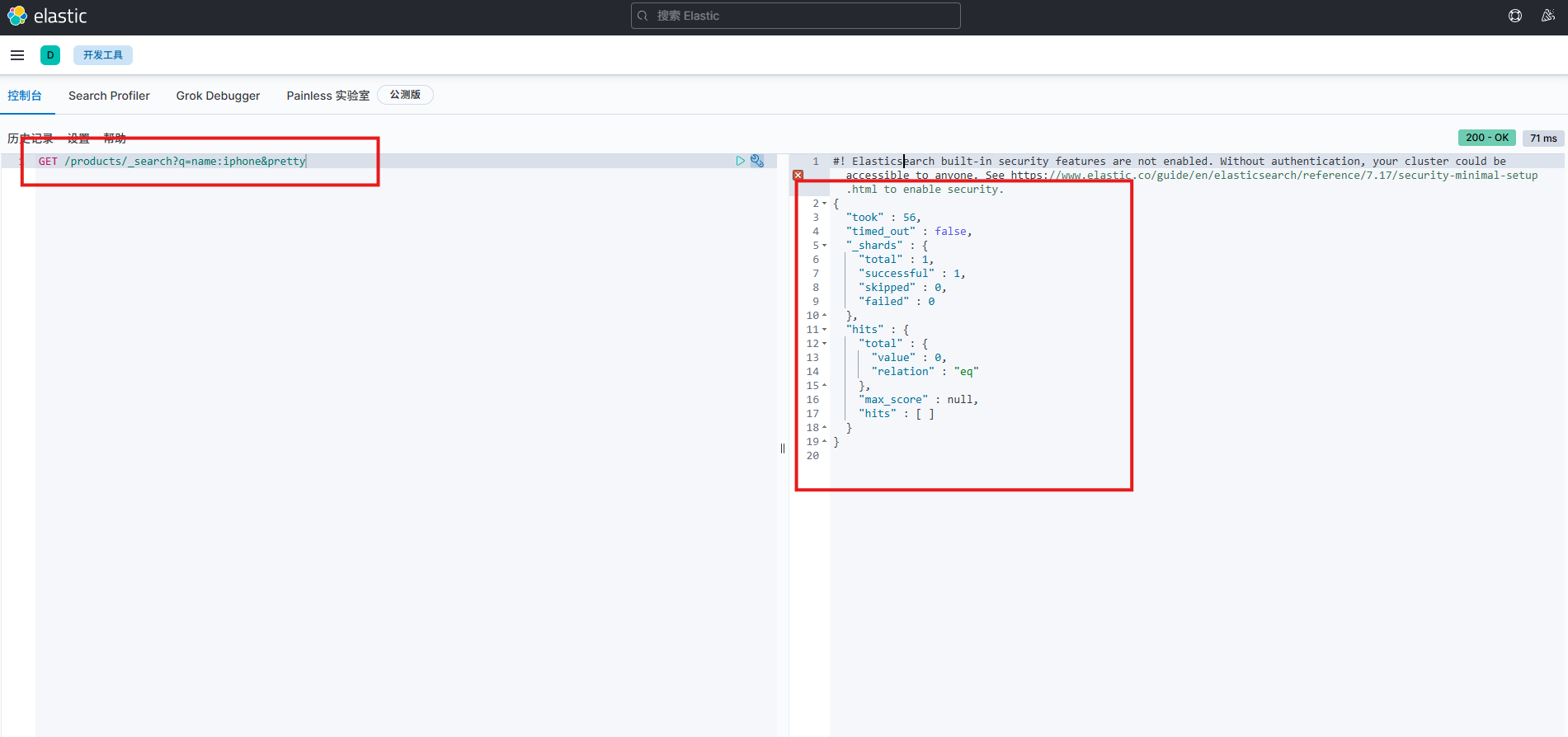Open 历史记录 request history
Image resolution: width=1568 pixels, height=737 pixels.
pos(31,138)
